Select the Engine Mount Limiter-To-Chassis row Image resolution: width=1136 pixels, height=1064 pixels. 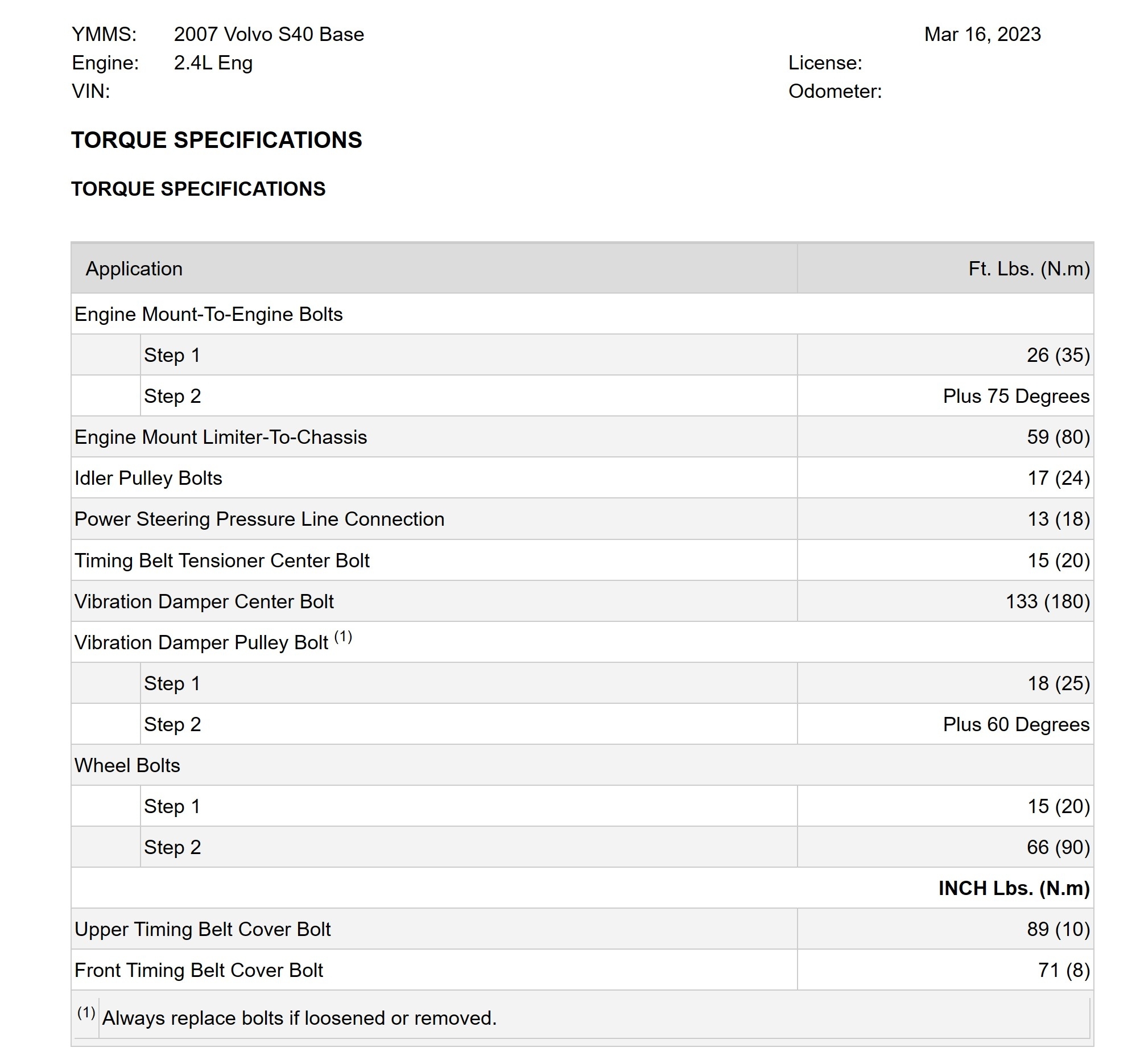[221, 437]
